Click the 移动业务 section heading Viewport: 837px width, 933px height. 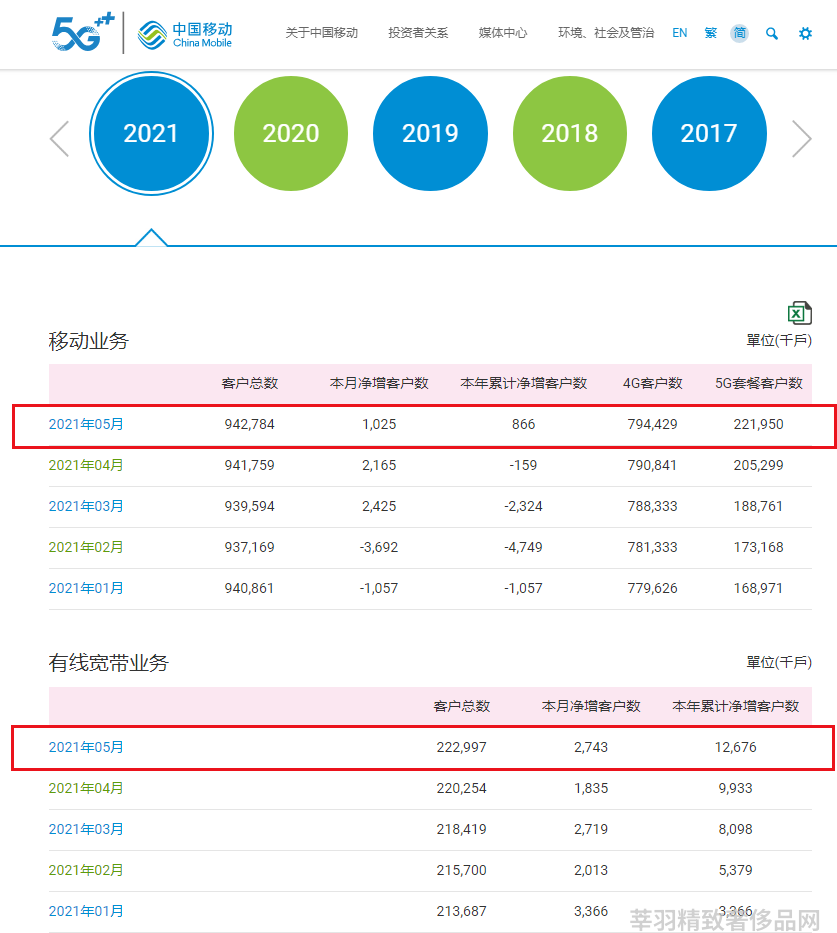(x=89, y=341)
